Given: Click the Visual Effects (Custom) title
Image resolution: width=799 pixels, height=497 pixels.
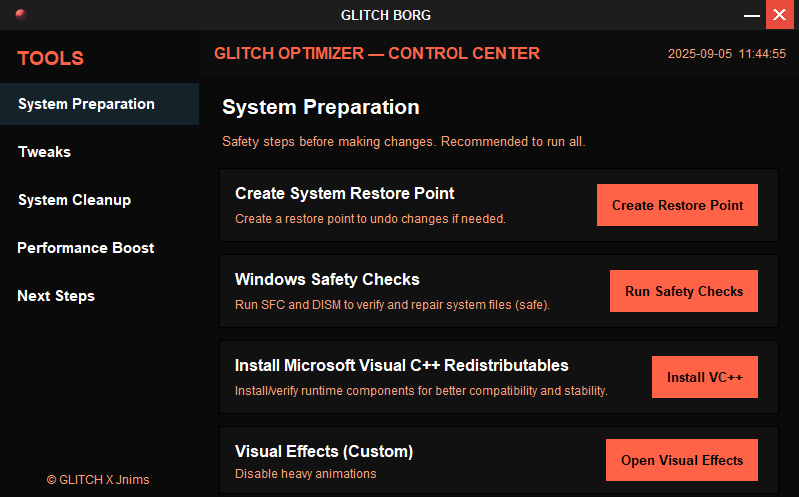Looking at the screenshot, I should 324,452.
